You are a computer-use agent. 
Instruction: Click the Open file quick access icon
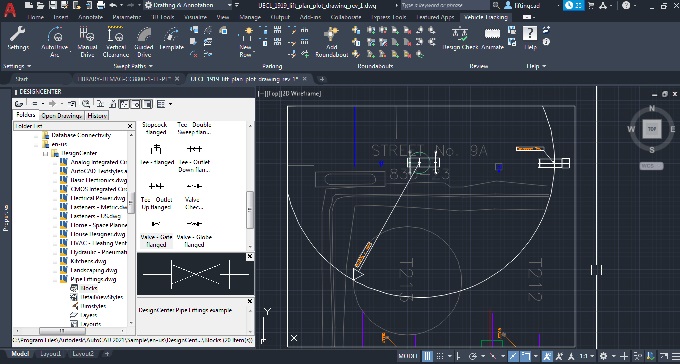pos(40,5)
